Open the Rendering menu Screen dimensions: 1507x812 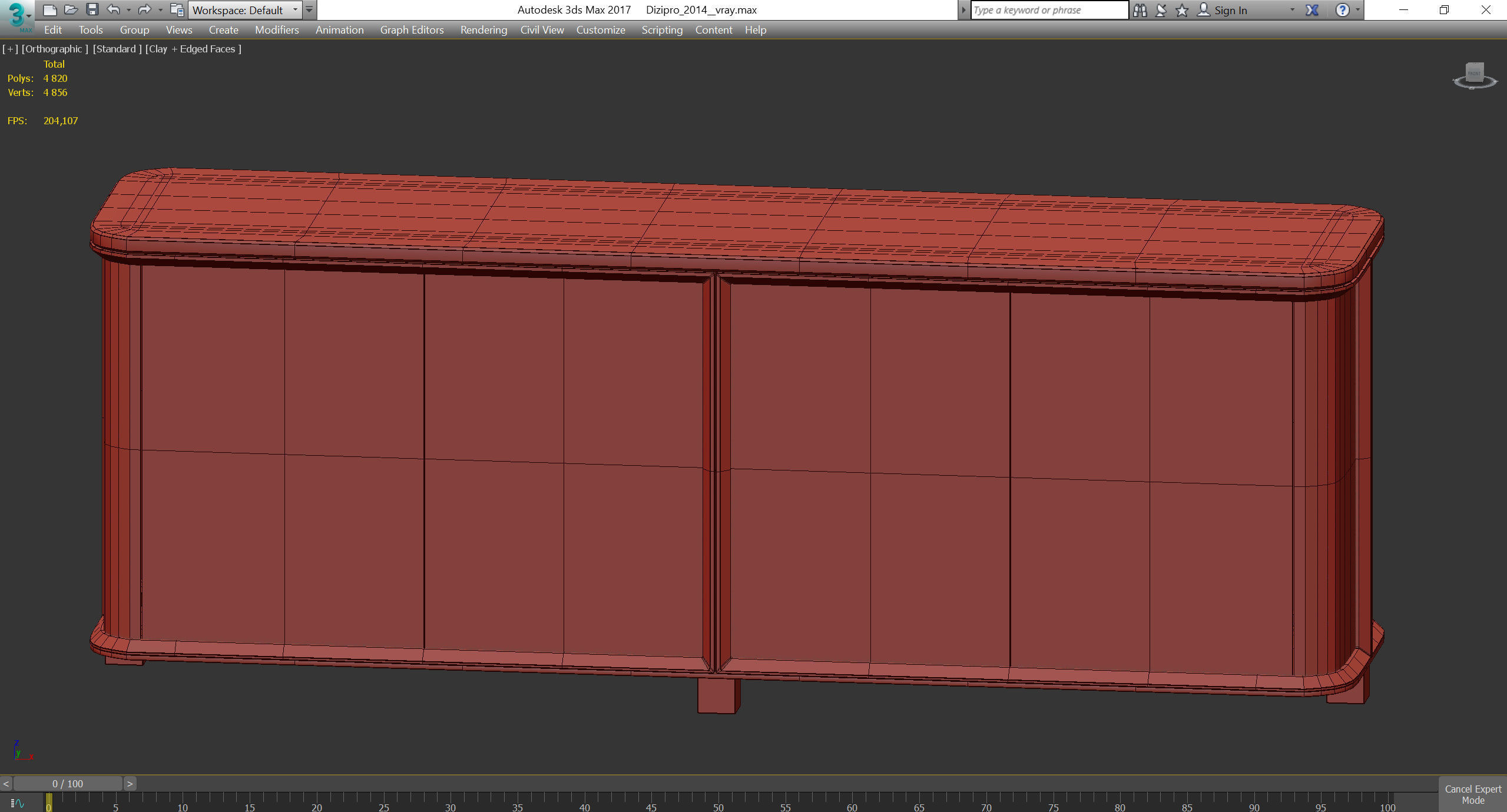483,30
